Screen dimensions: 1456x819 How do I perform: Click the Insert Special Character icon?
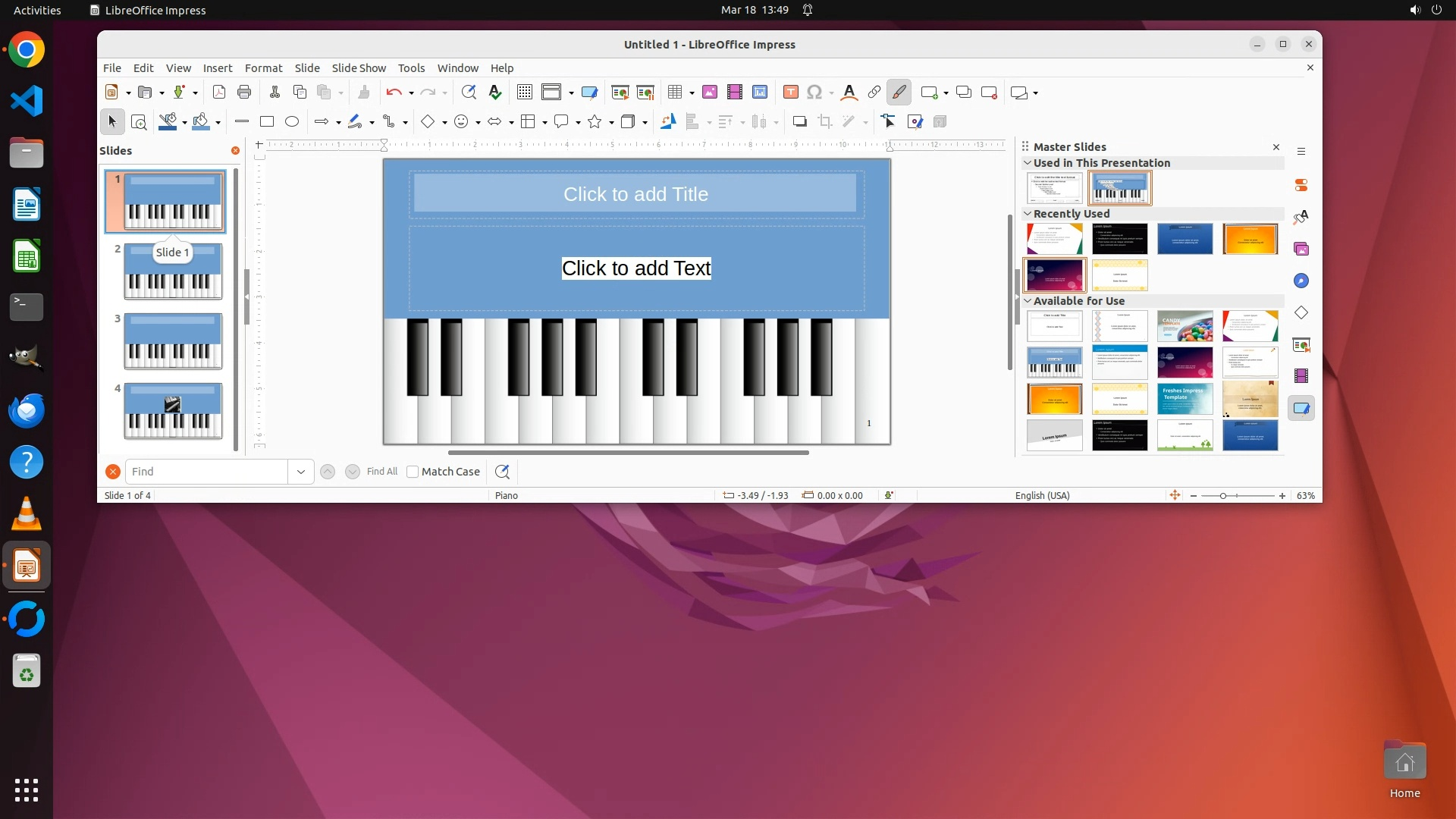(x=814, y=93)
